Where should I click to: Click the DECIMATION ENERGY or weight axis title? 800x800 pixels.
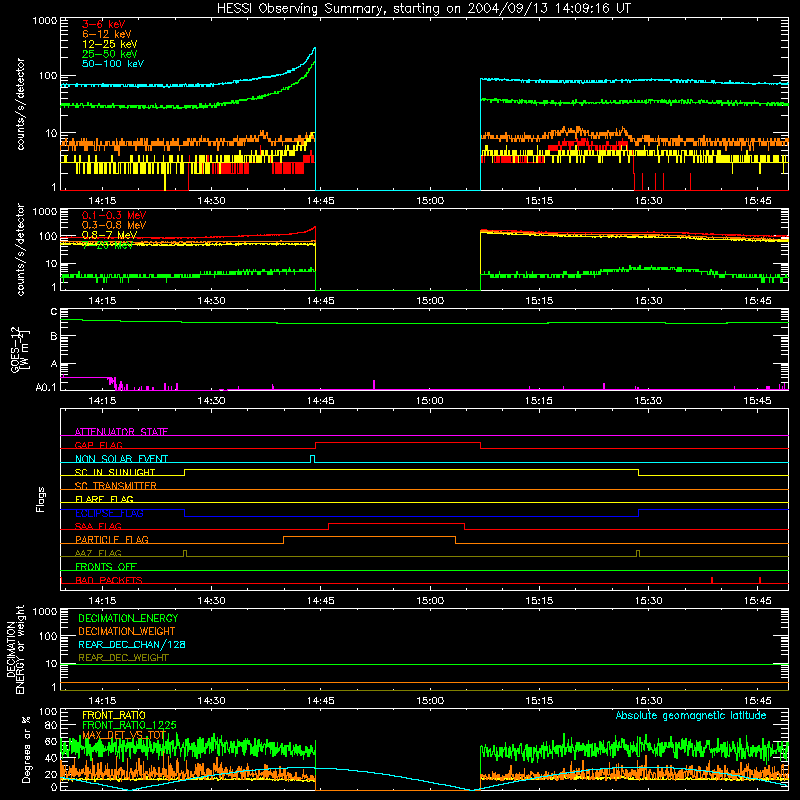(x=15, y=649)
